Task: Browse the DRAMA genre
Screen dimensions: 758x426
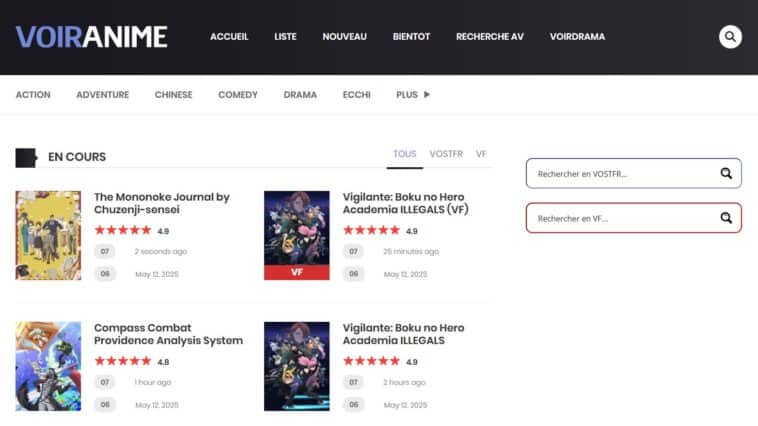Action: coord(300,95)
